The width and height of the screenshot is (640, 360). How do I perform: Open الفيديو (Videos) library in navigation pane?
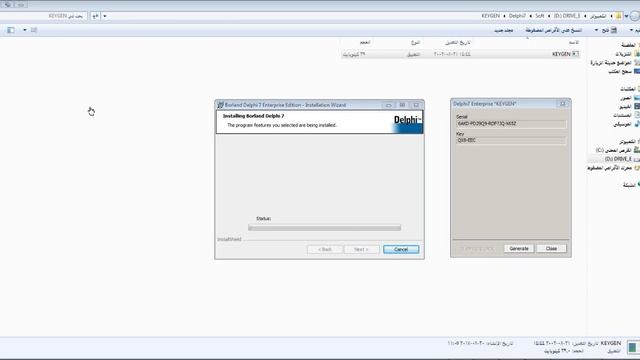tap(626, 107)
